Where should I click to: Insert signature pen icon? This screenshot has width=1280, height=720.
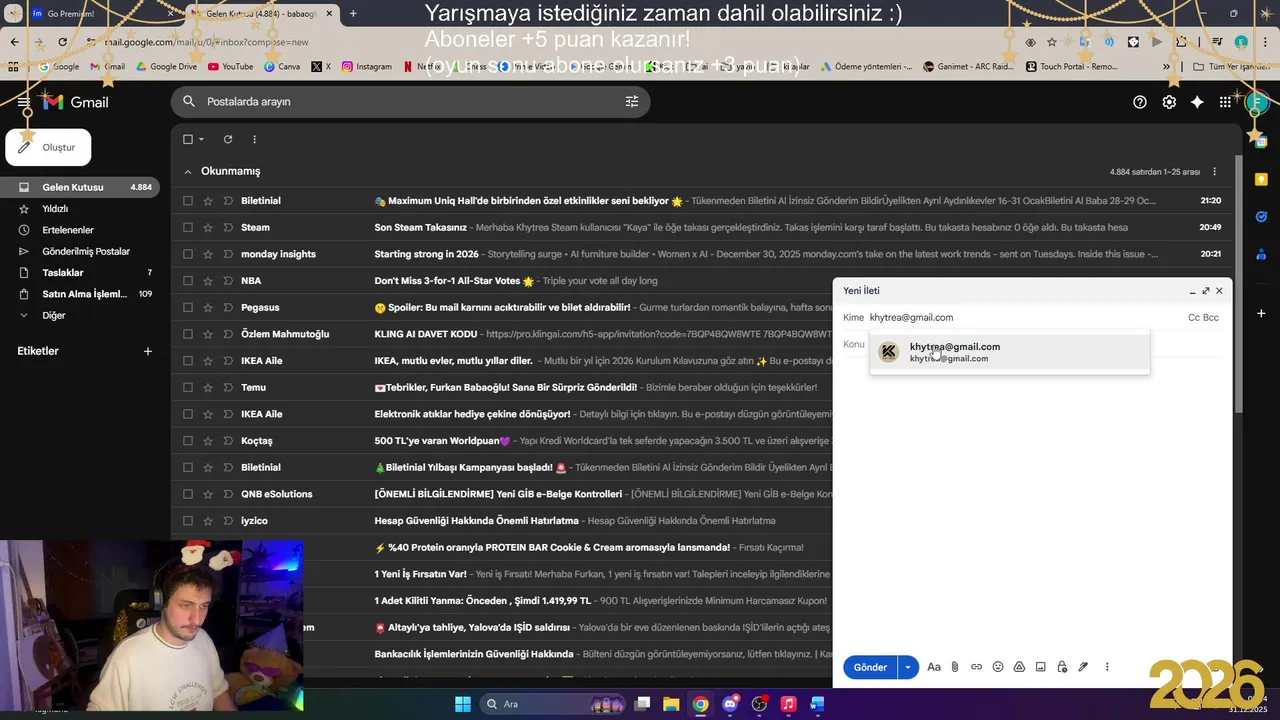click(x=1083, y=667)
